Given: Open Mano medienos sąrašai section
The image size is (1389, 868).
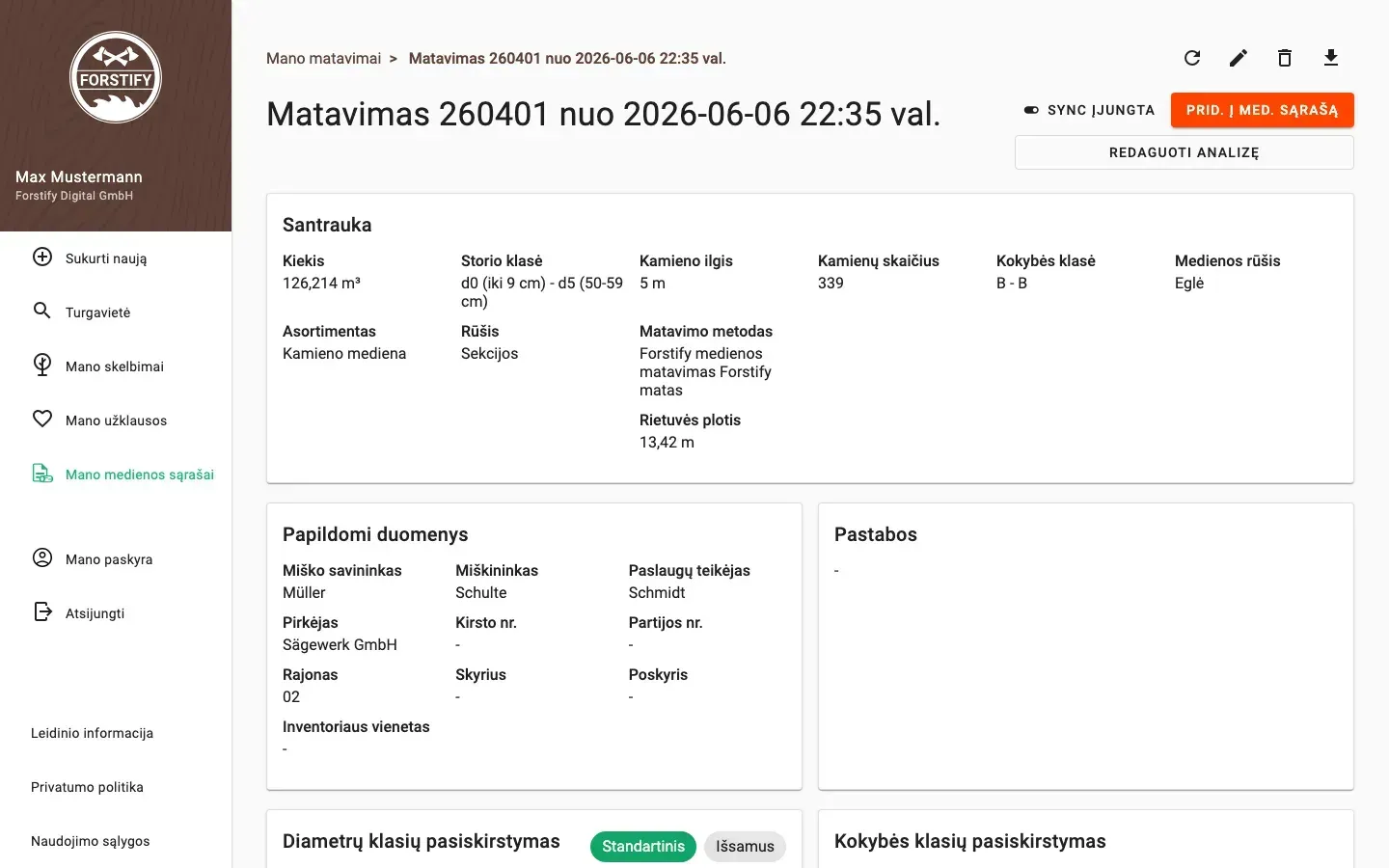Looking at the screenshot, I should tap(116, 475).
